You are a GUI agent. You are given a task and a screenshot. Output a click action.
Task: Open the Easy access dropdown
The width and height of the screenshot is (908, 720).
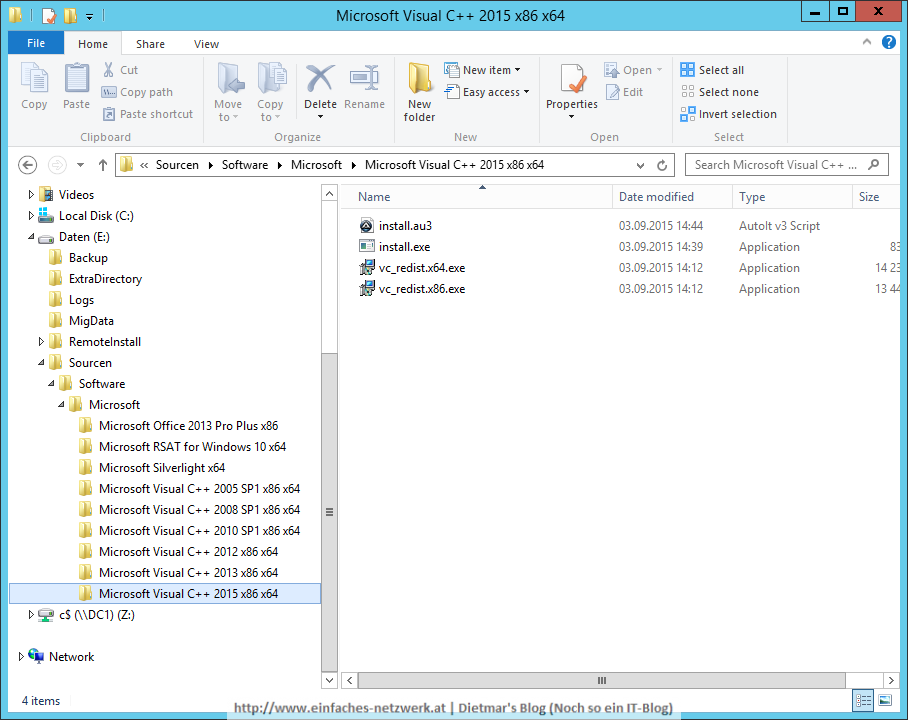coord(487,92)
